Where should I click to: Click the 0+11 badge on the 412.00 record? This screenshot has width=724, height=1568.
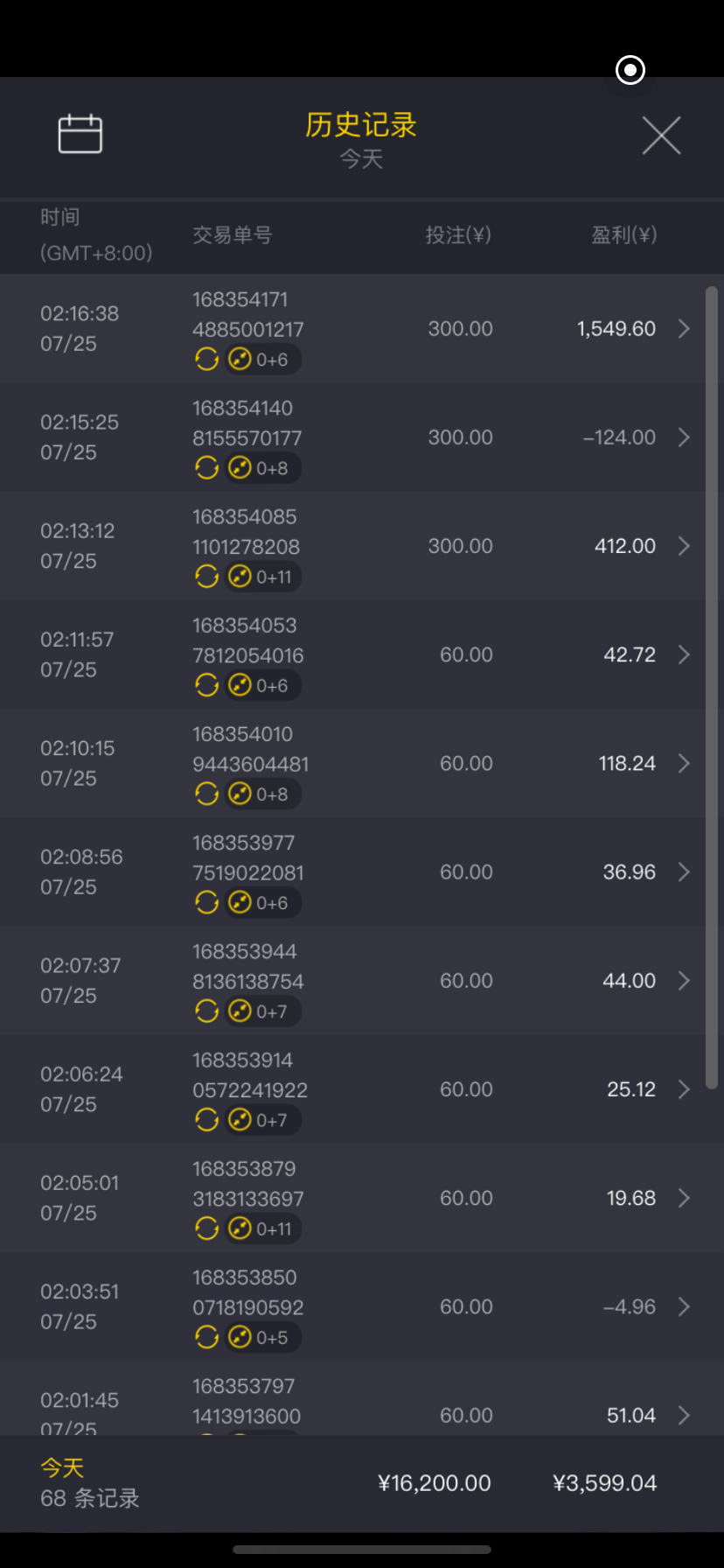pos(262,577)
